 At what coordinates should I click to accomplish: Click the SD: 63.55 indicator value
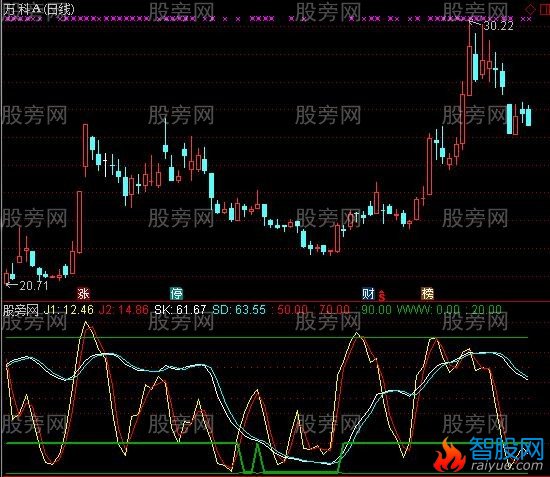click(x=239, y=310)
